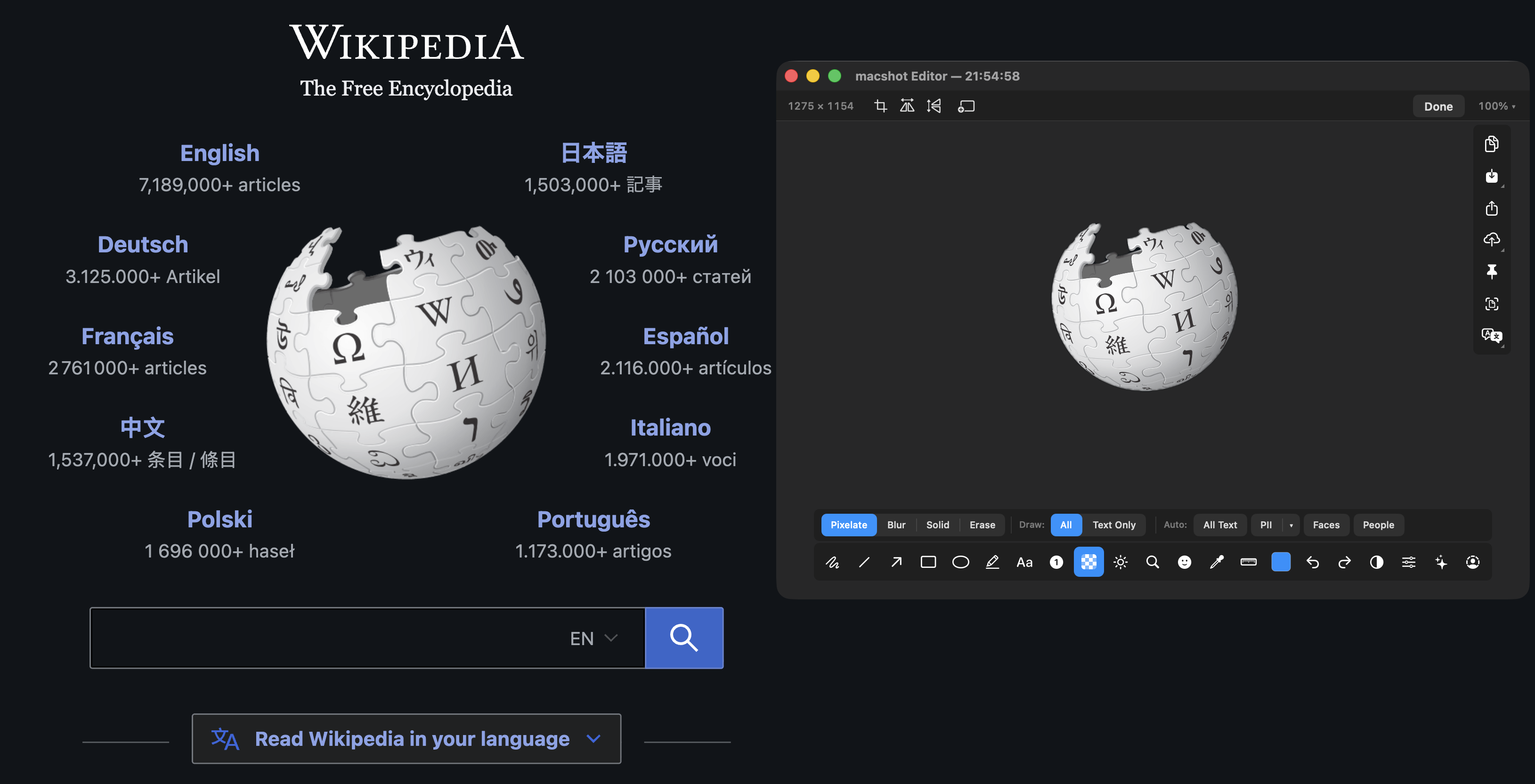Viewport: 1535px width, 784px height.
Task: Select the spotlight sun tool
Action: tap(1120, 562)
